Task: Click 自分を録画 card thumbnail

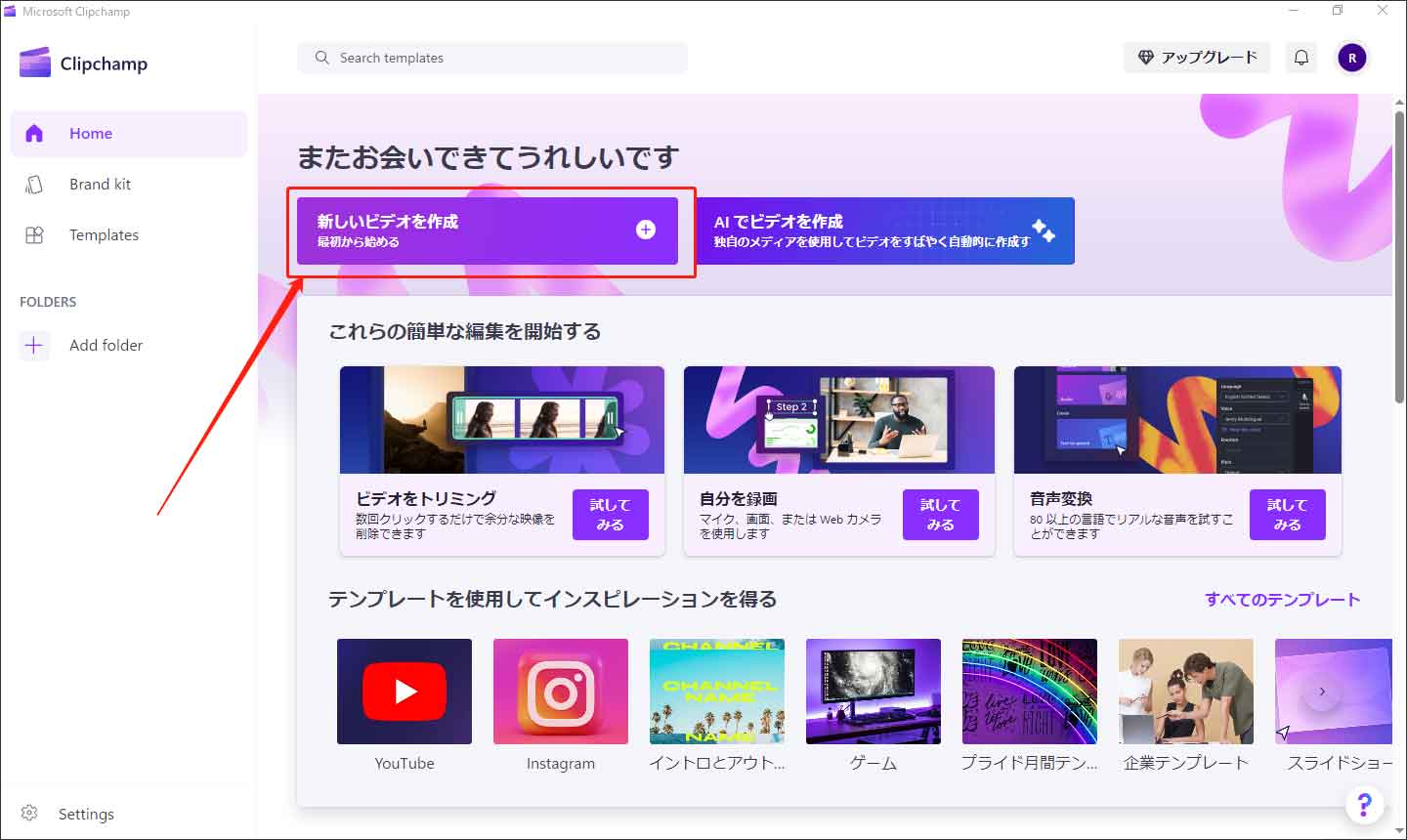Action: coord(839,420)
